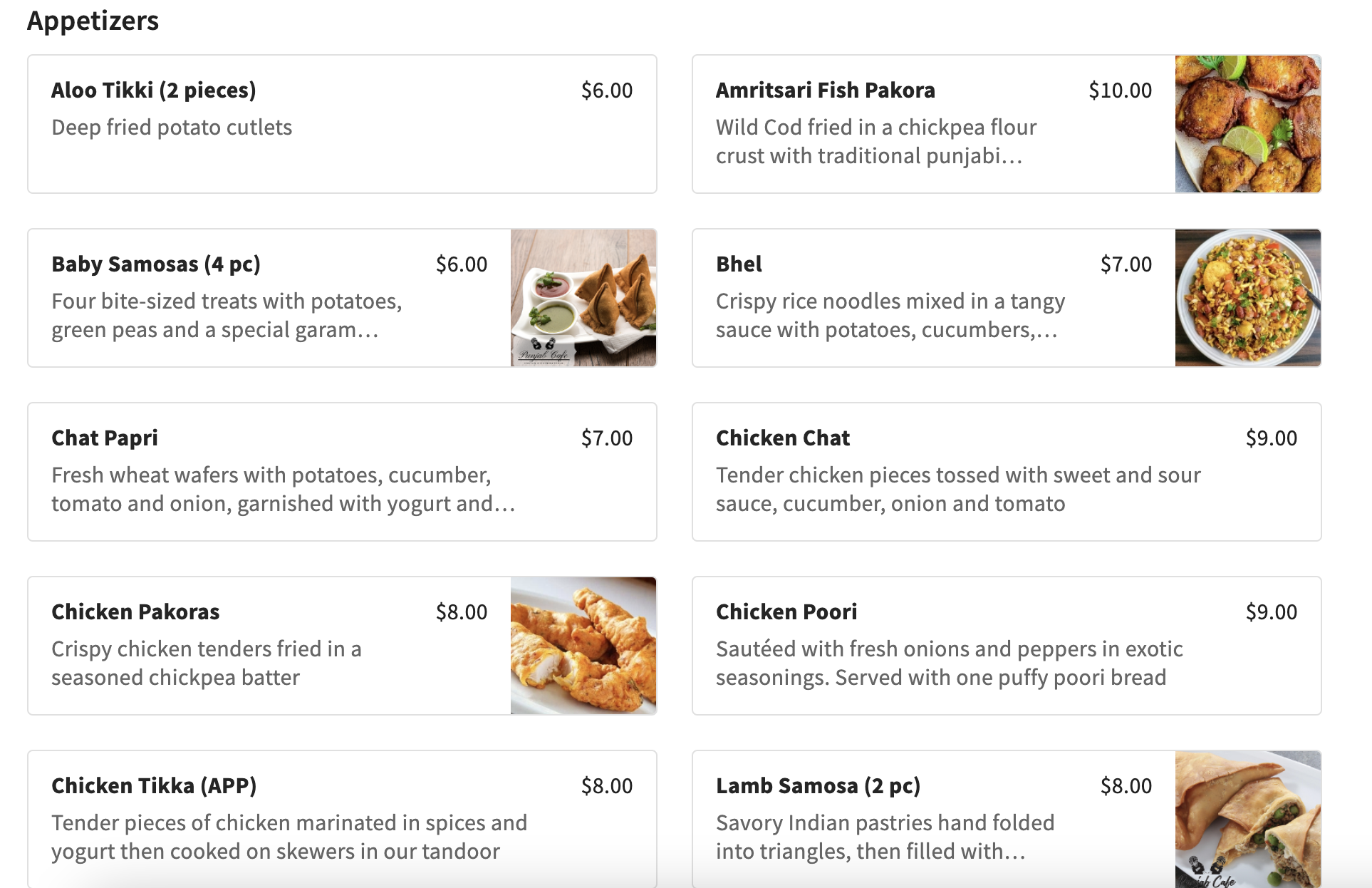The width and height of the screenshot is (1372, 888).
Task: Click the Chicken Chat description text
Action: pyautogui.click(x=957, y=489)
